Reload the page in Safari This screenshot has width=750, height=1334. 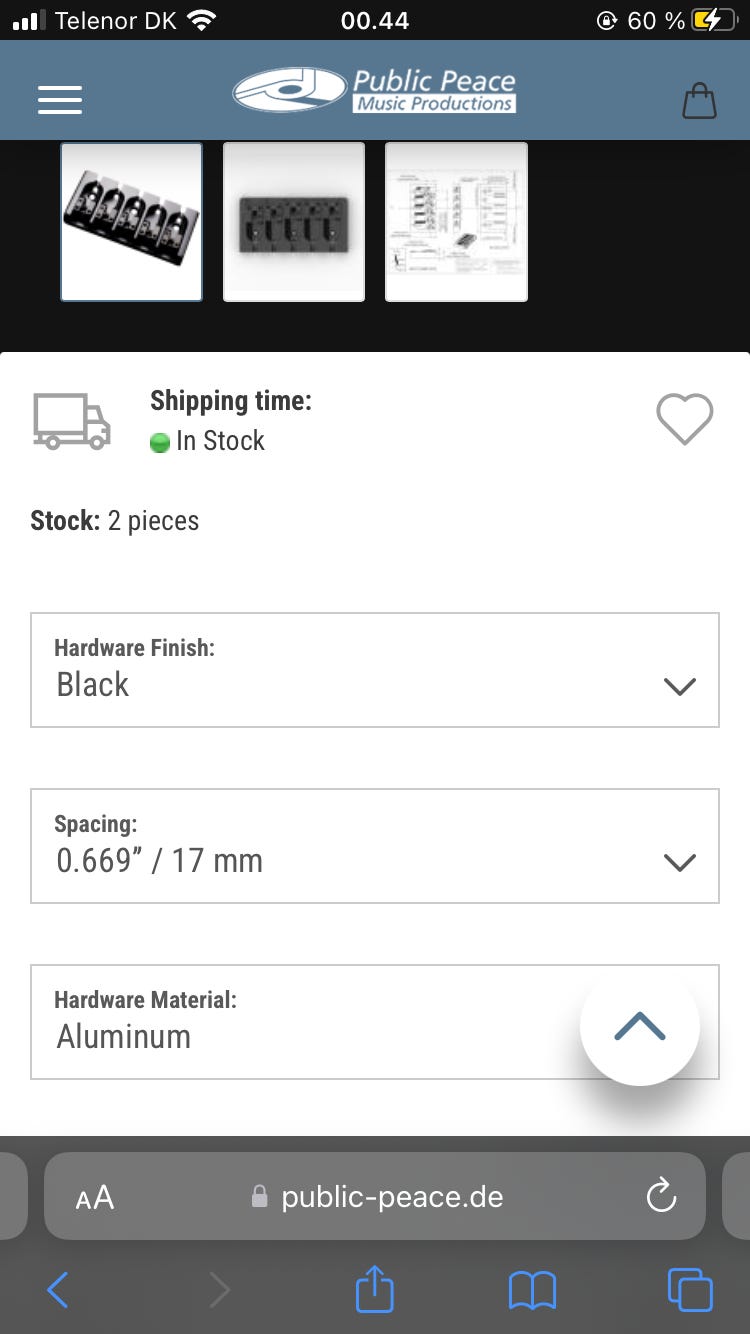(x=661, y=1196)
